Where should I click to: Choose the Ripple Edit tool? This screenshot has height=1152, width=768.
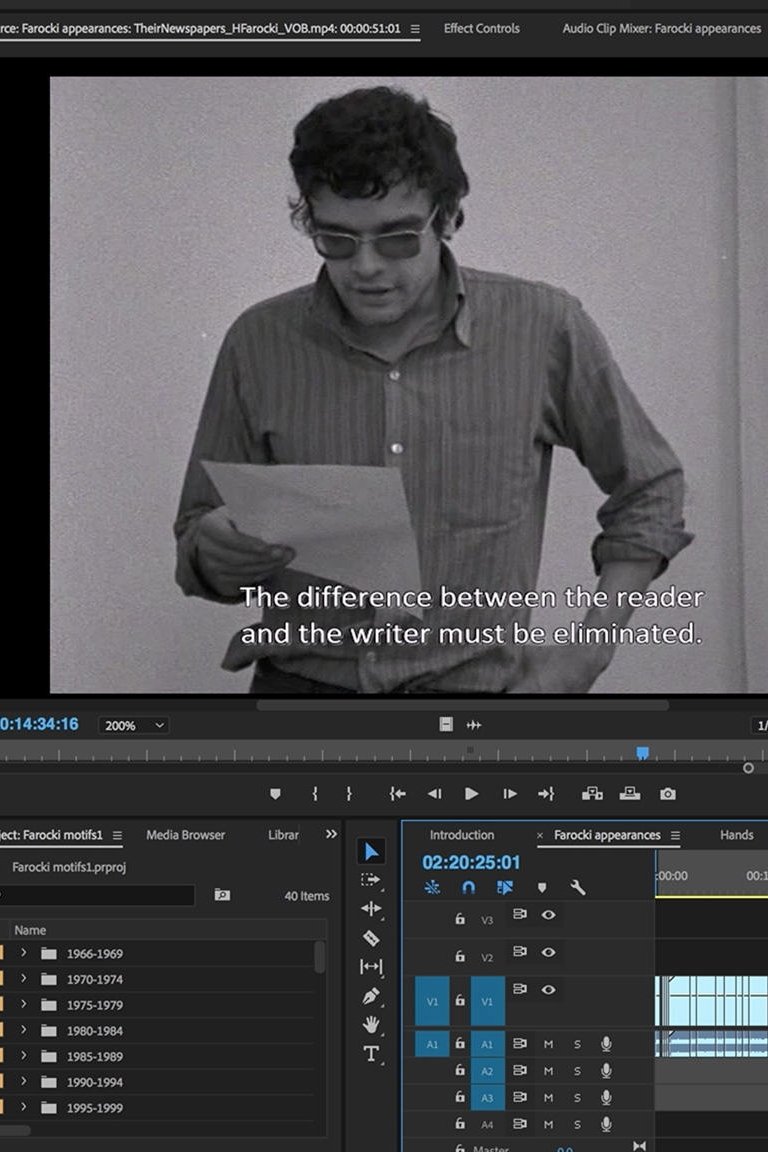371,909
